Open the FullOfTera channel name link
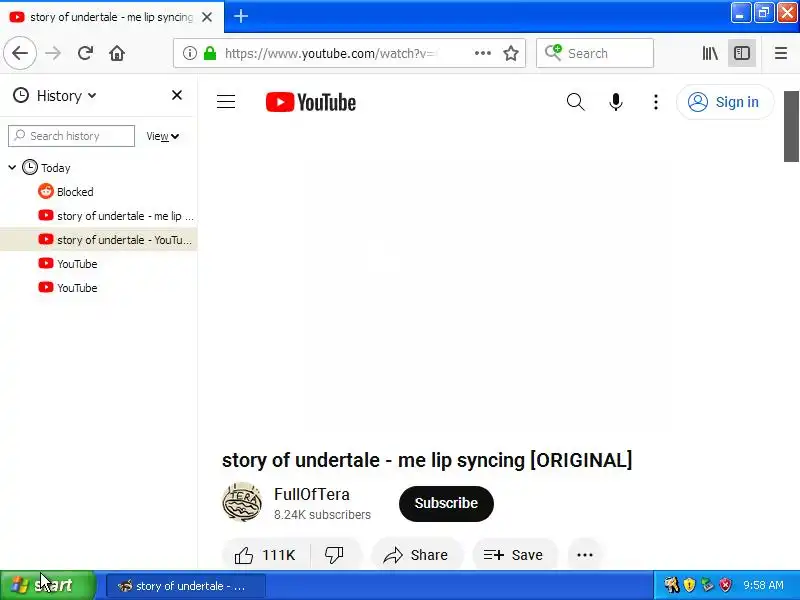 [312, 494]
